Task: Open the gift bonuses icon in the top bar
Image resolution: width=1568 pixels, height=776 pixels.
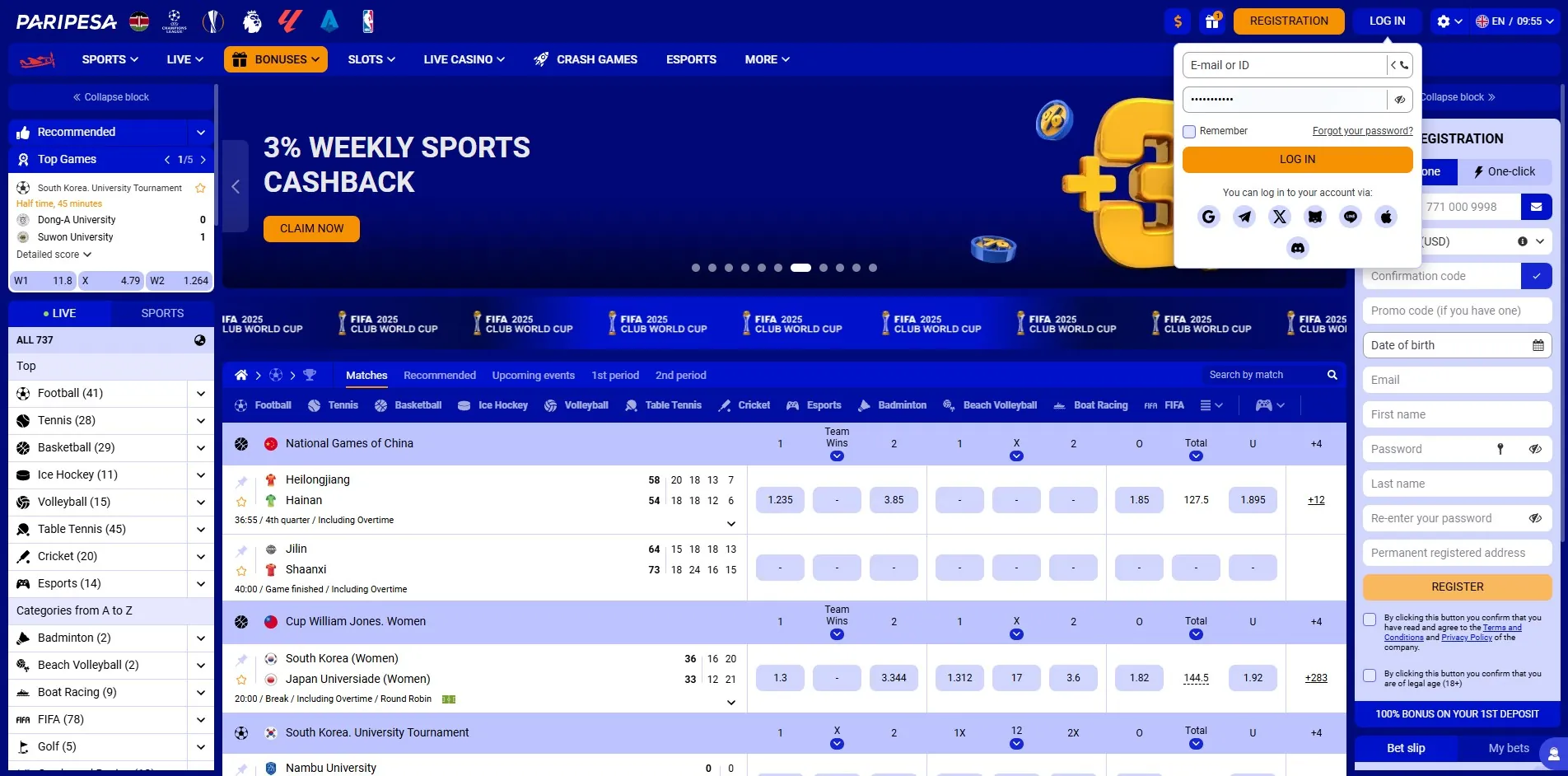Action: 1211,21
